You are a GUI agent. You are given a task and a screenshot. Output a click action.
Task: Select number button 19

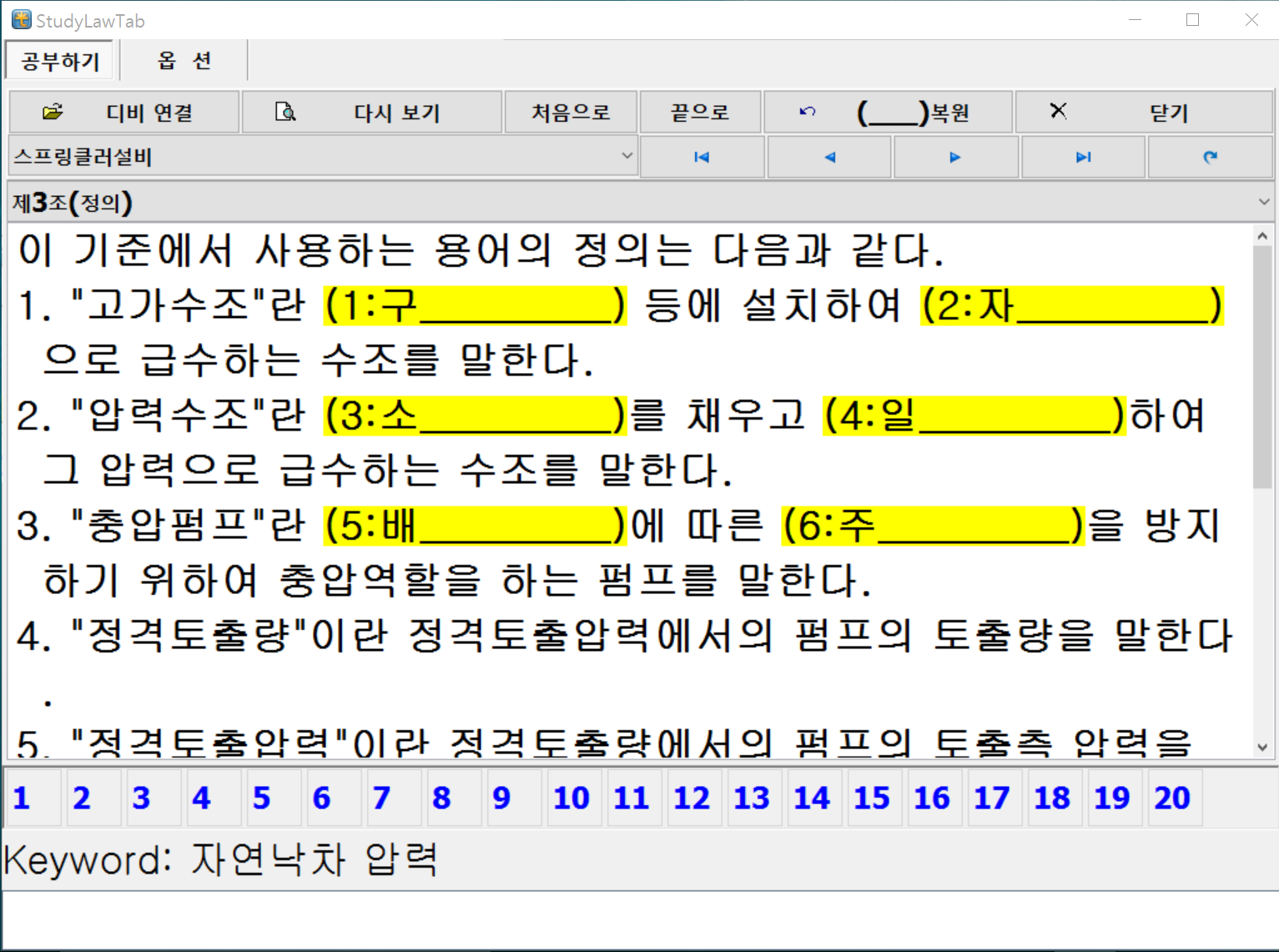point(1115,798)
